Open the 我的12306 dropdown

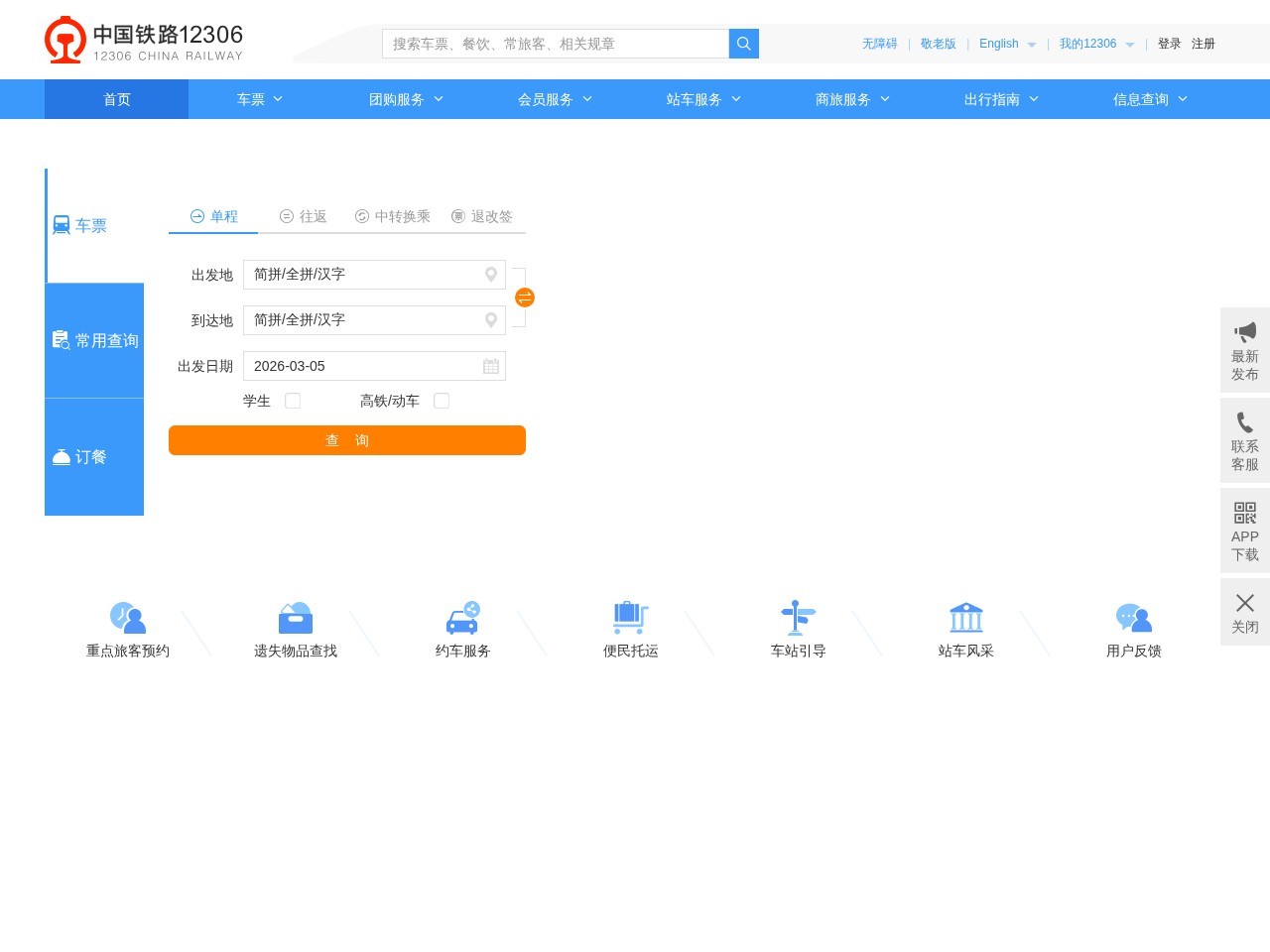(x=1095, y=44)
